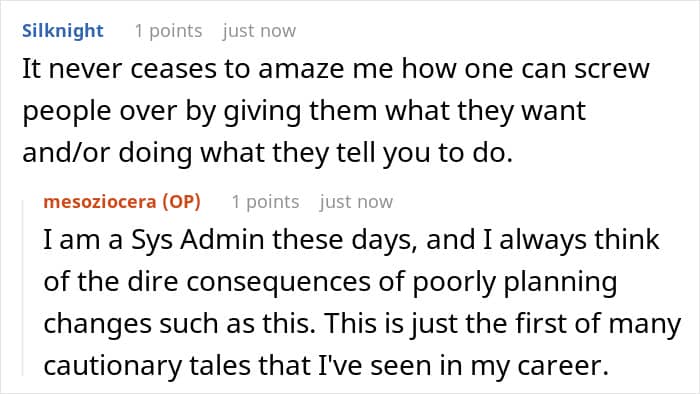Click the line 'I am a Sys Admin these days'
700x394 pixels.
coord(351,240)
